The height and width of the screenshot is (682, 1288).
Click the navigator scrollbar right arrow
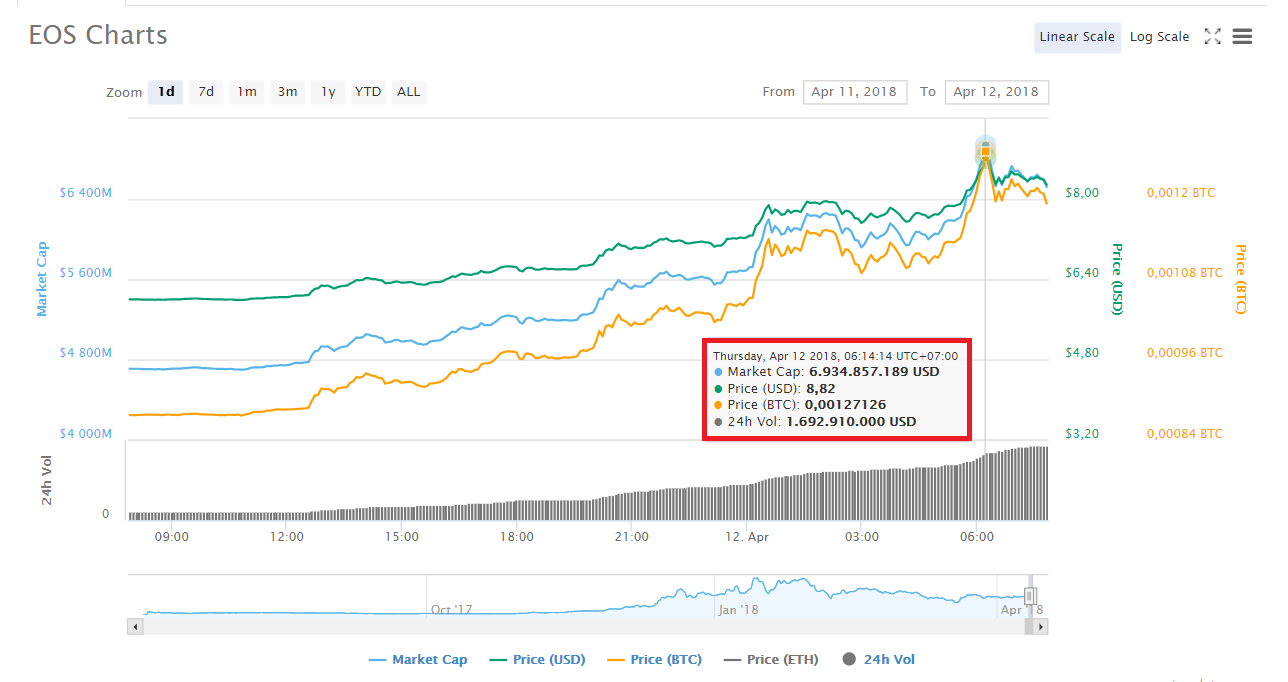pyautogui.click(x=1041, y=626)
